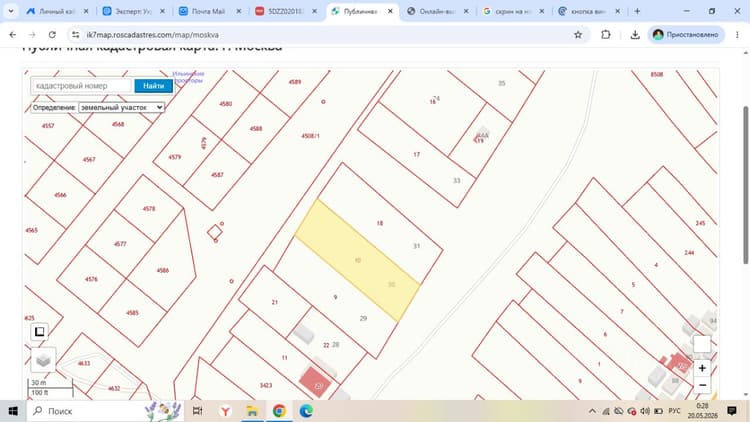Click parcel 4587 label
The height and width of the screenshot is (422, 750).
click(217, 175)
